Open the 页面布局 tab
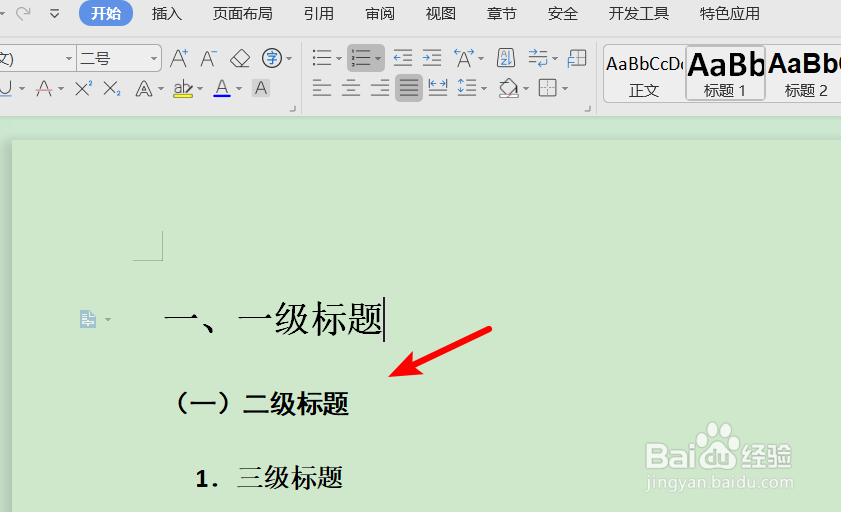 point(242,13)
